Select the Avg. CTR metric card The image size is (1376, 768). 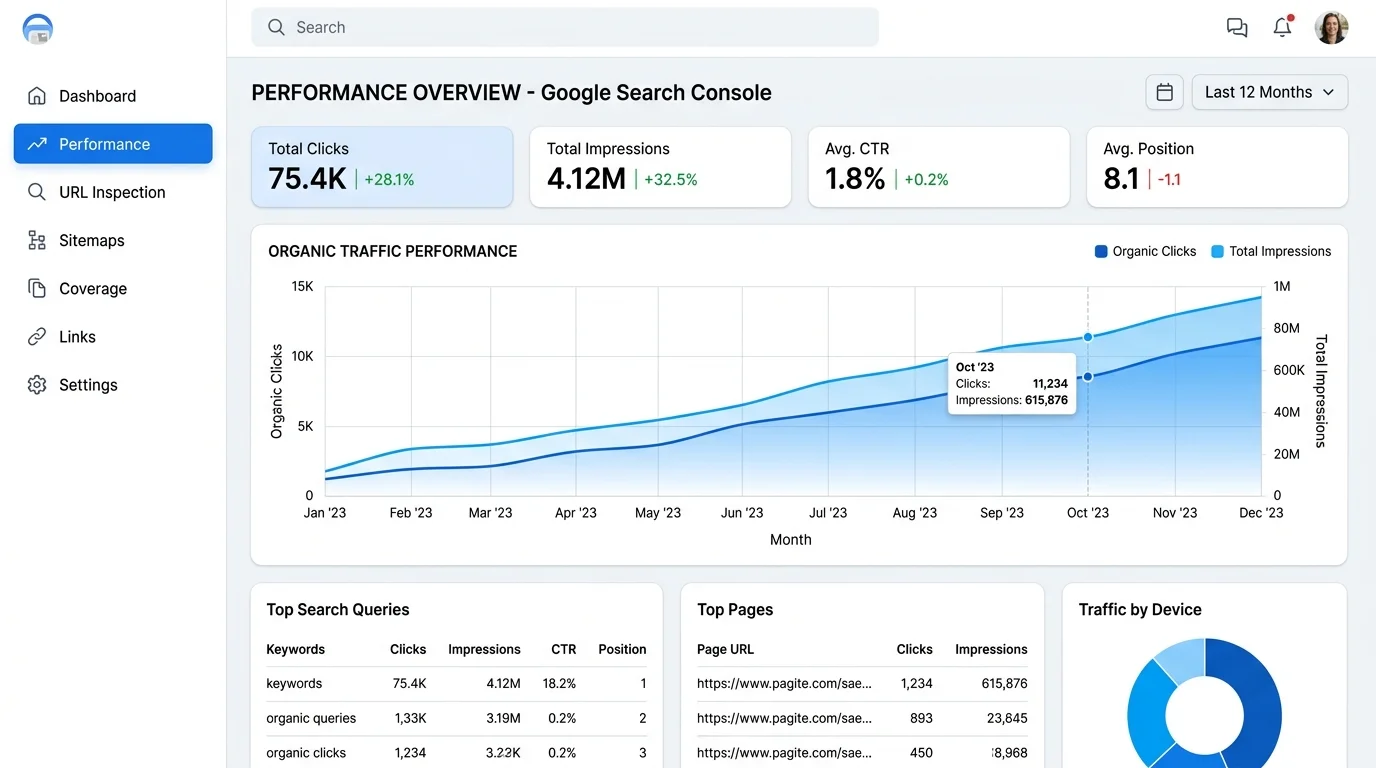click(x=939, y=167)
